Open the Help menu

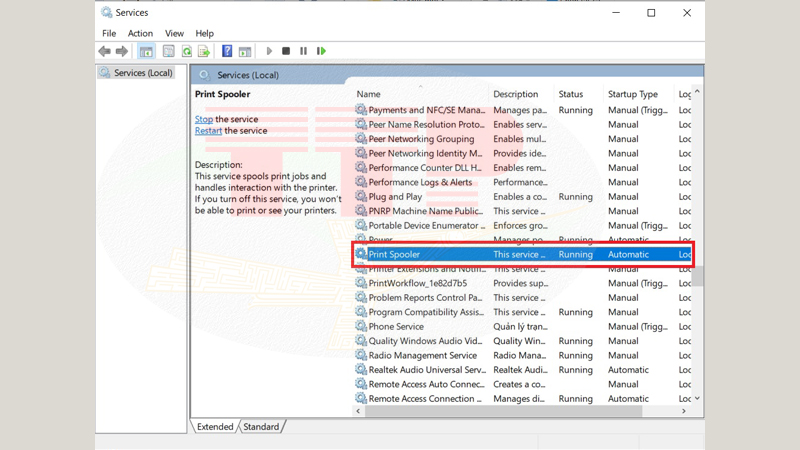[x=204, y=33]
